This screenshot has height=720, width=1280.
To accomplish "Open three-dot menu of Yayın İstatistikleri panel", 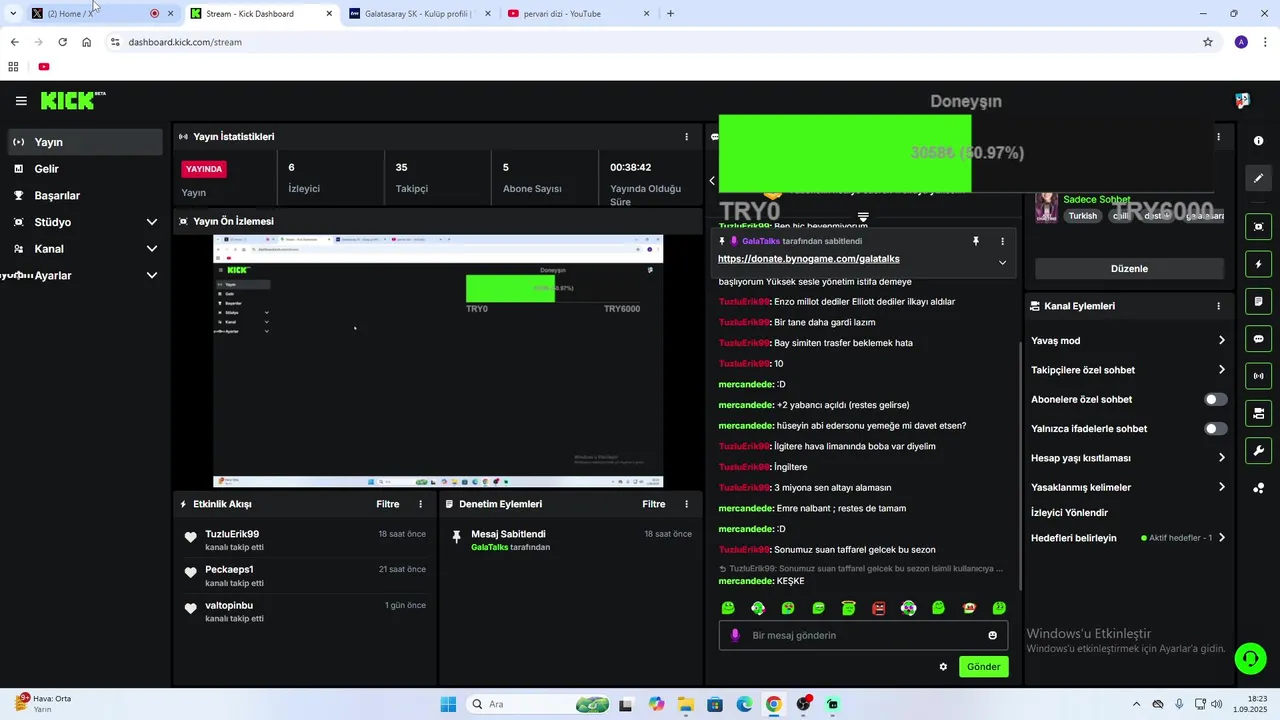I will [686, 137].
